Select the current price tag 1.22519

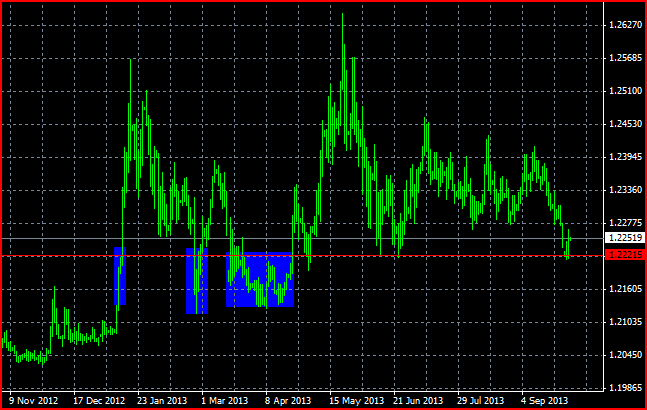(625, 238)
